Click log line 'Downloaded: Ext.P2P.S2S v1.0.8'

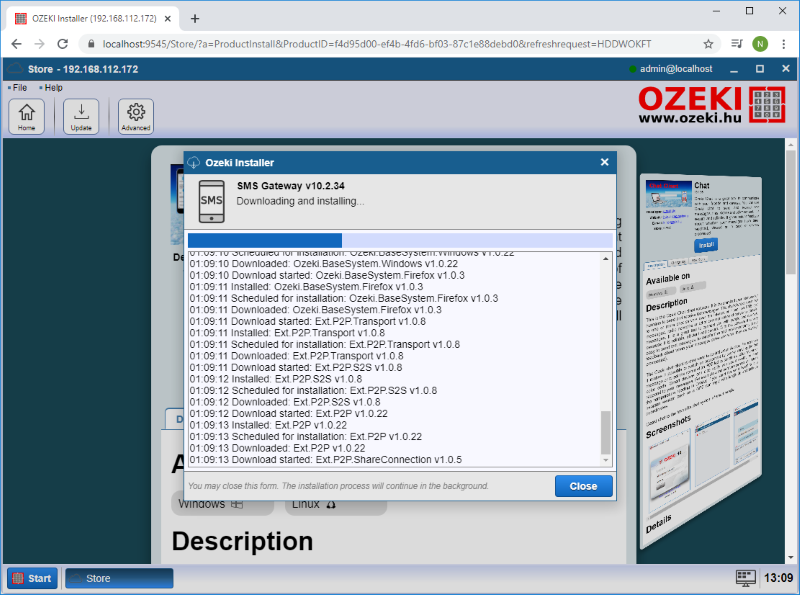[x=285, y=402]
